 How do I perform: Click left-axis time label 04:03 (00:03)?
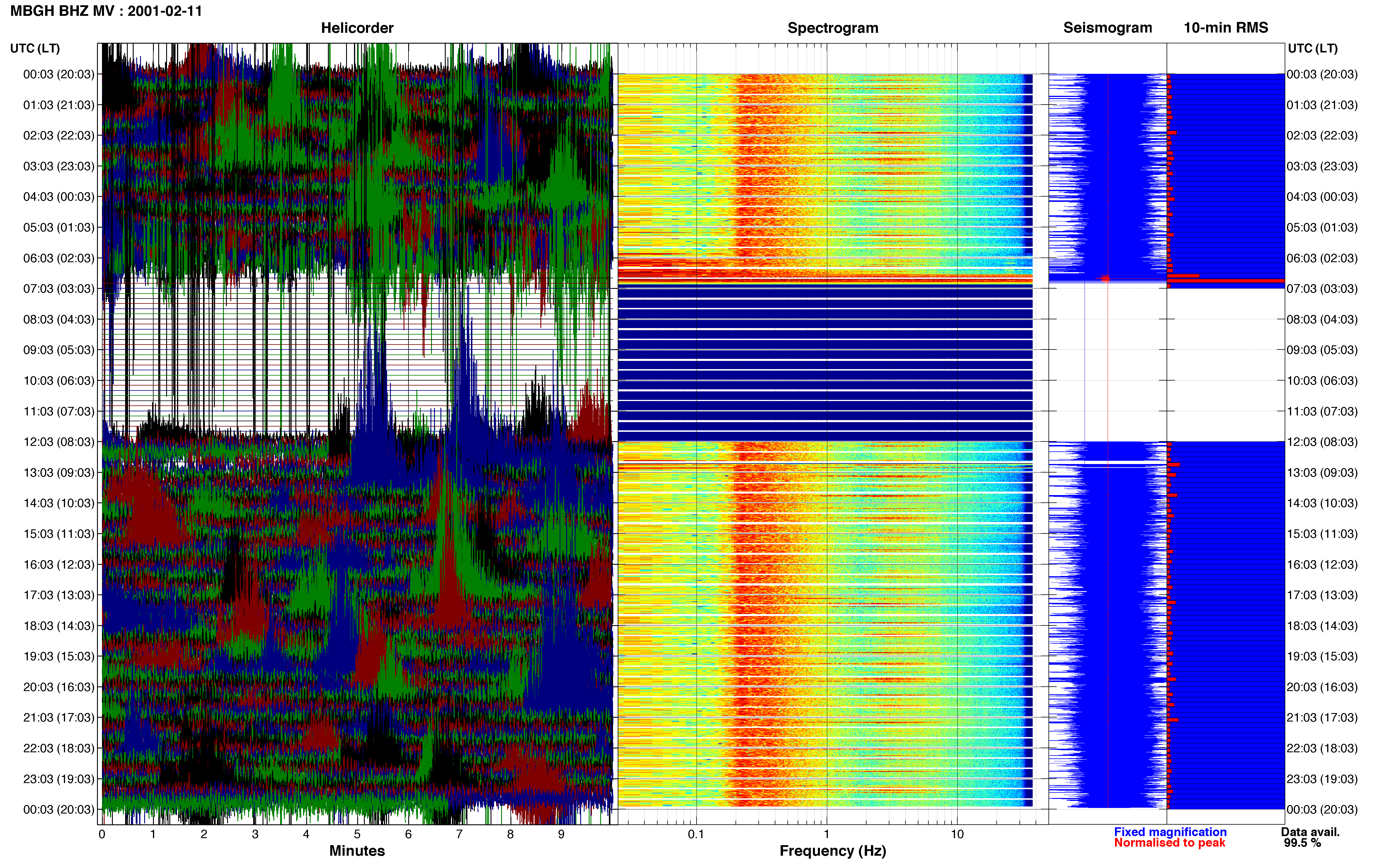click(x=59, y=196)
